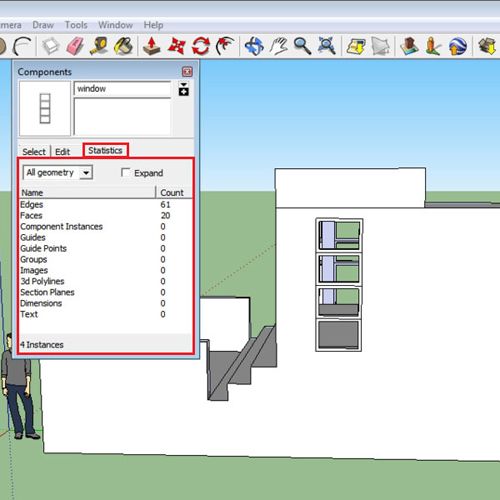The height and width of the screenshot is (500, 500).
Task: Click the window component name field
Action: tap(122, 89)
